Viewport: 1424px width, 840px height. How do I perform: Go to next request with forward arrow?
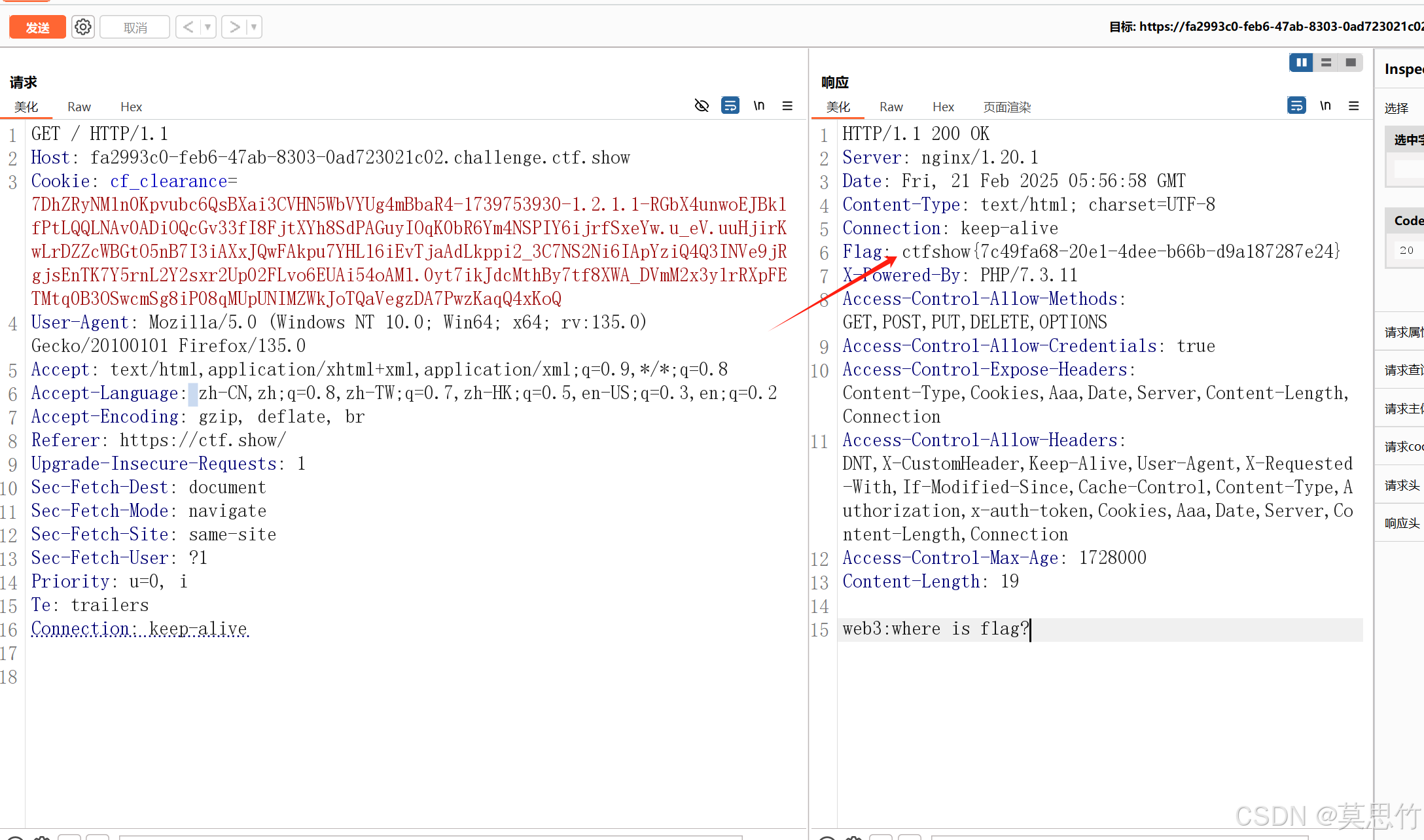(x=234, y=27)
